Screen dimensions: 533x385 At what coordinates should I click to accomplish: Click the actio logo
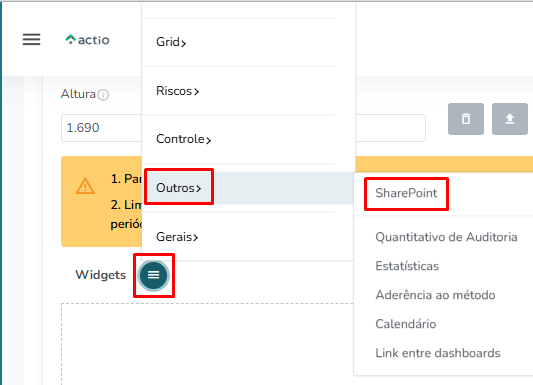click(87, 40)
